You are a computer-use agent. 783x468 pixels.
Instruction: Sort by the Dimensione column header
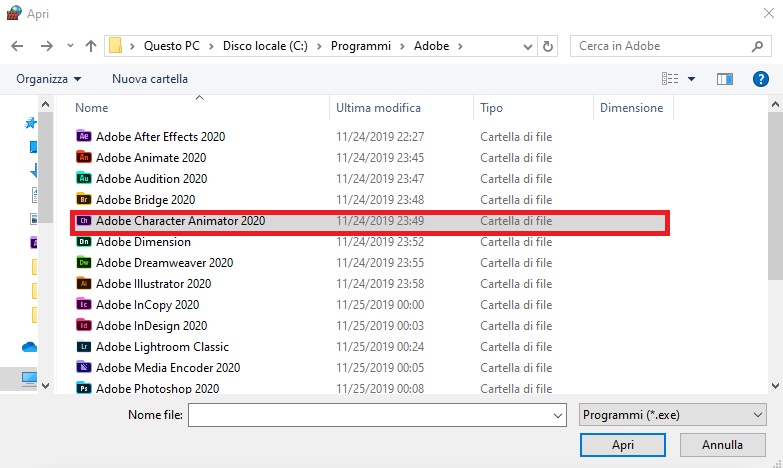click(633, 108)
